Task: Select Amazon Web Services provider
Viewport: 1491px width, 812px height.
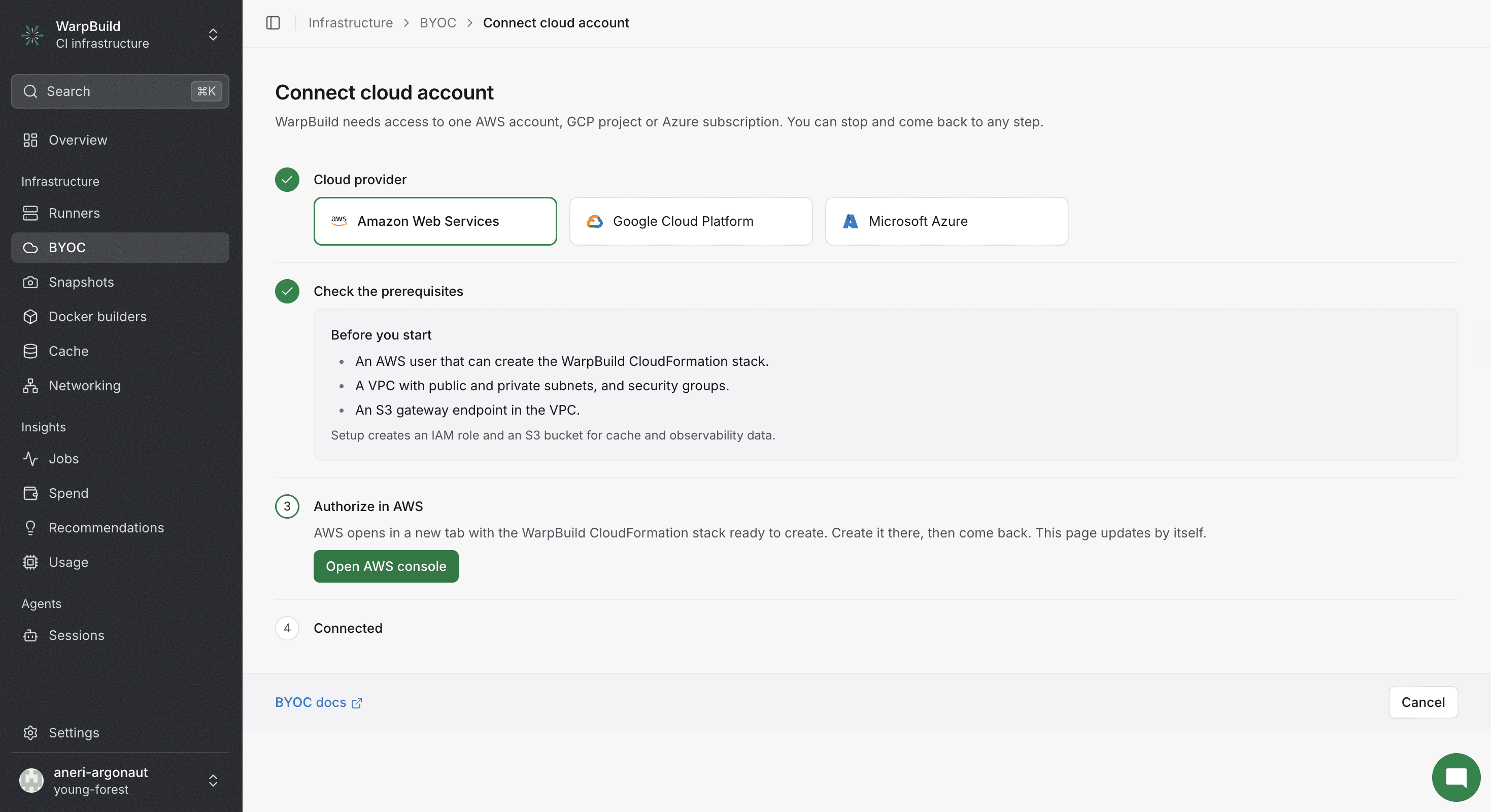Action: (435, 221)
